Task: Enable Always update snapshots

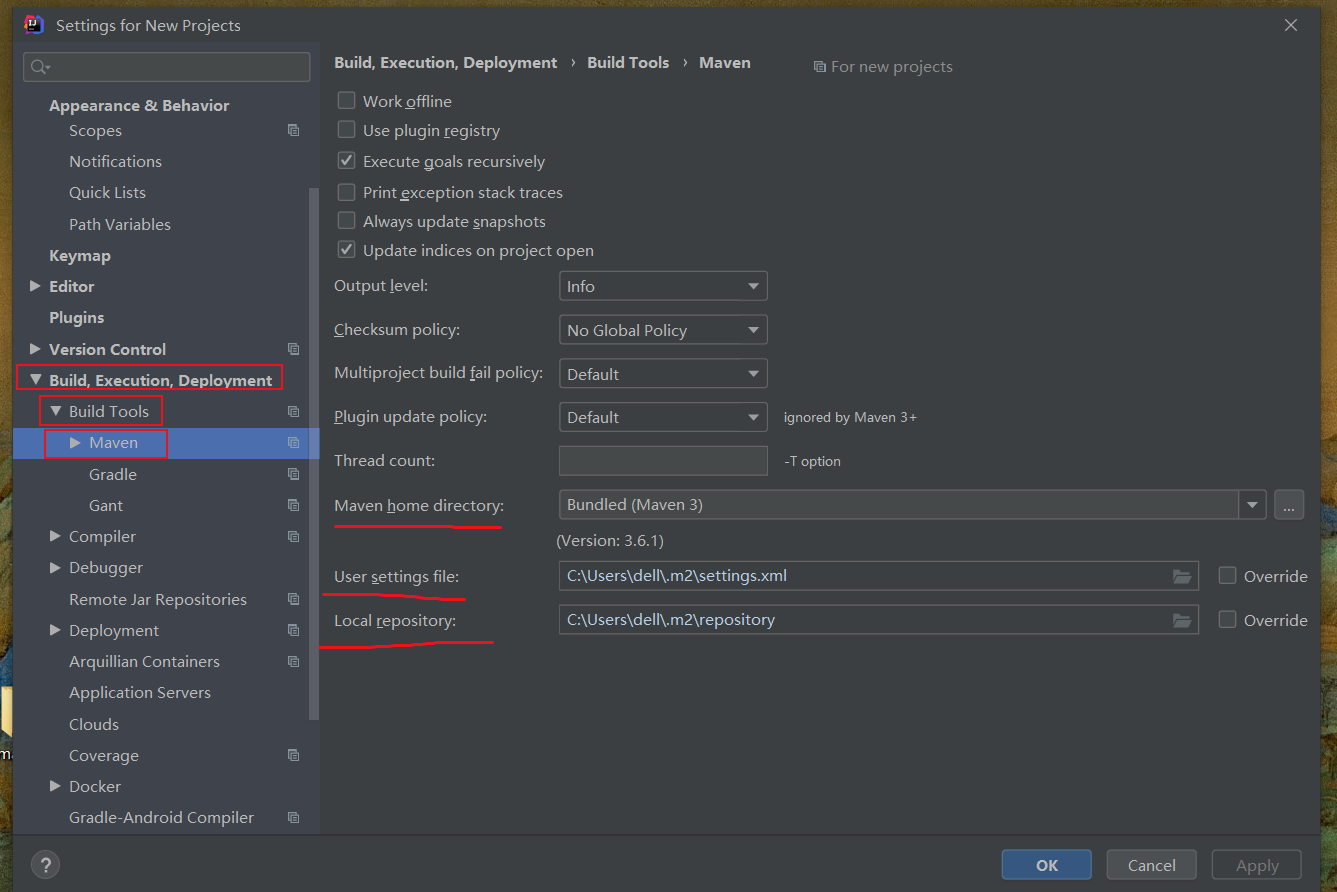Action: tap(346, 220)
